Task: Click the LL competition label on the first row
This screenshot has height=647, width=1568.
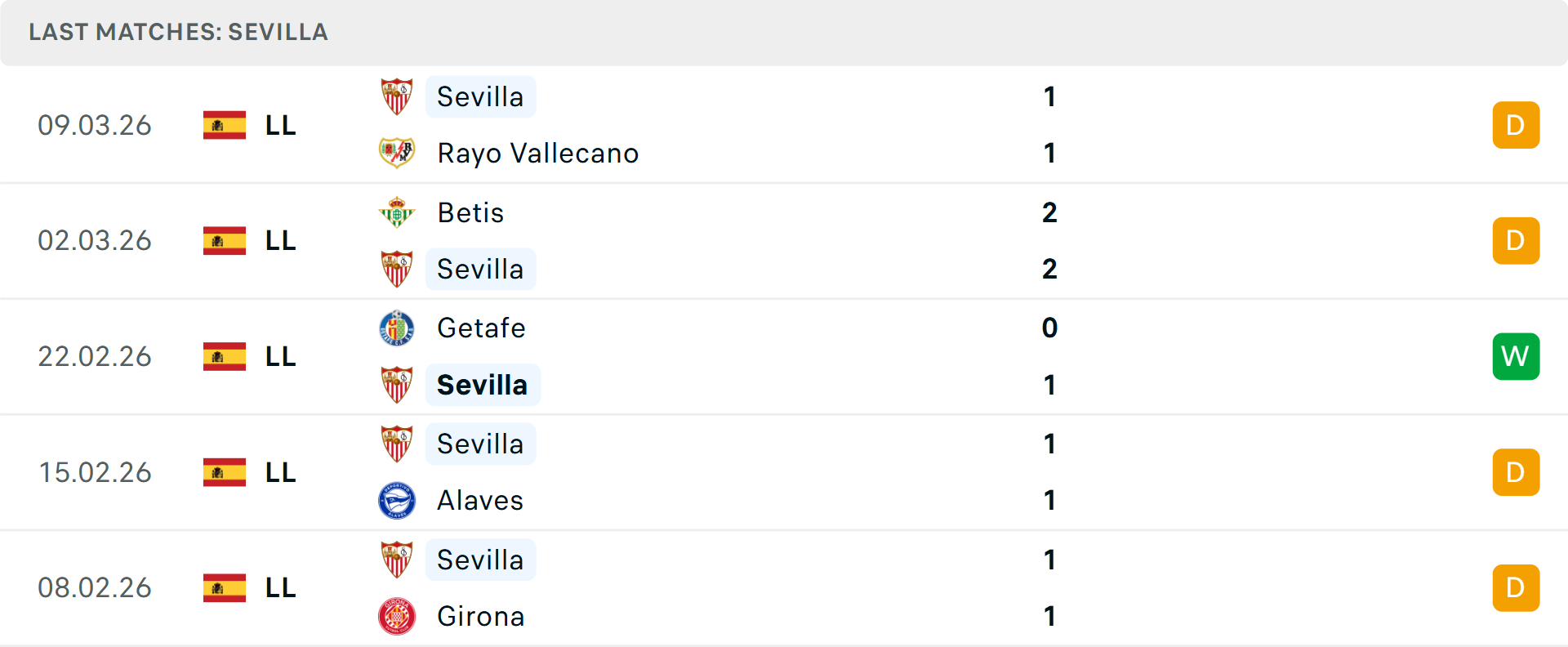Action: click(278, 125)
